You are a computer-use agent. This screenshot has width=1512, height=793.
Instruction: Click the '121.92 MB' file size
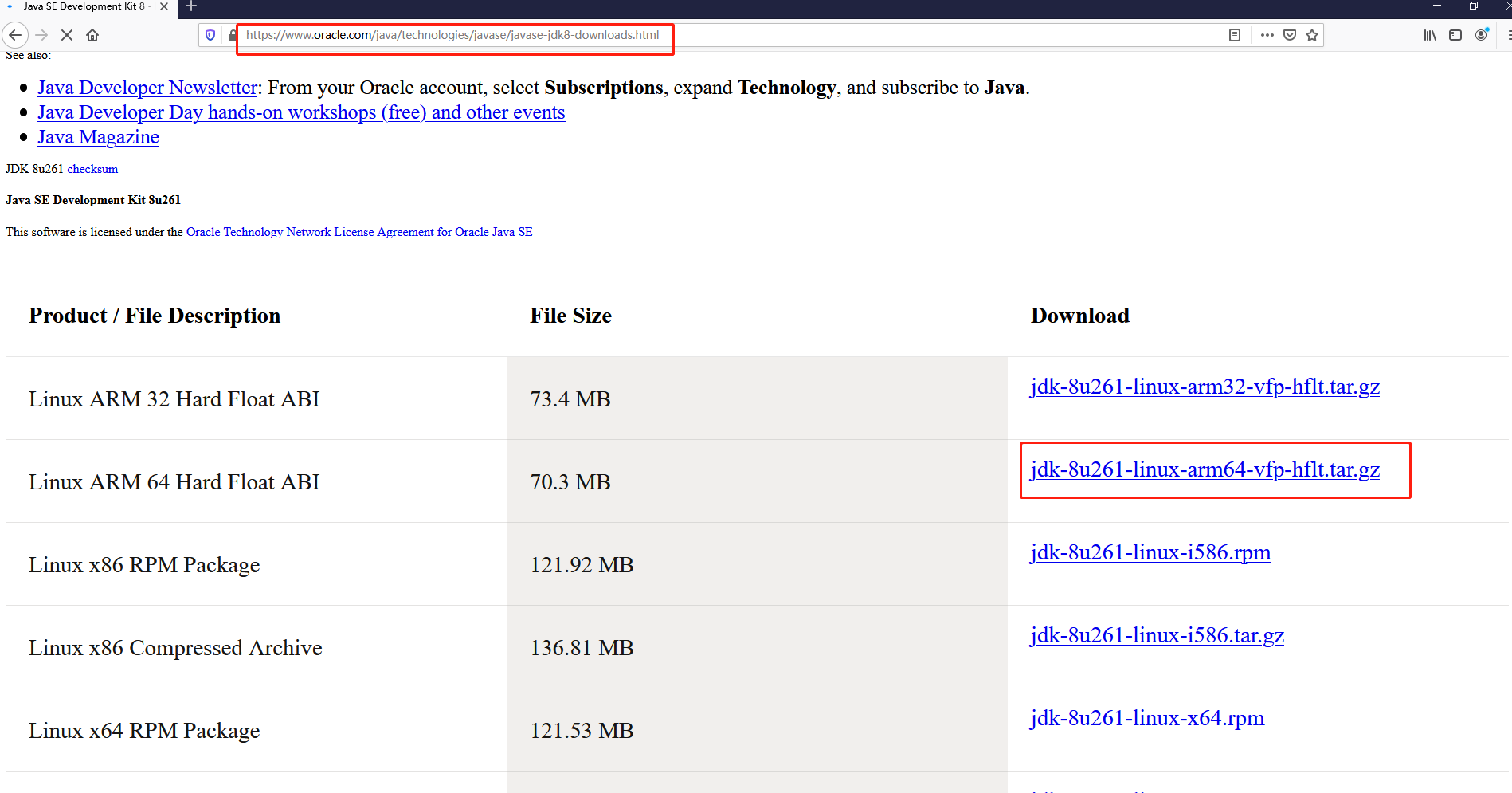pos(582,565)
